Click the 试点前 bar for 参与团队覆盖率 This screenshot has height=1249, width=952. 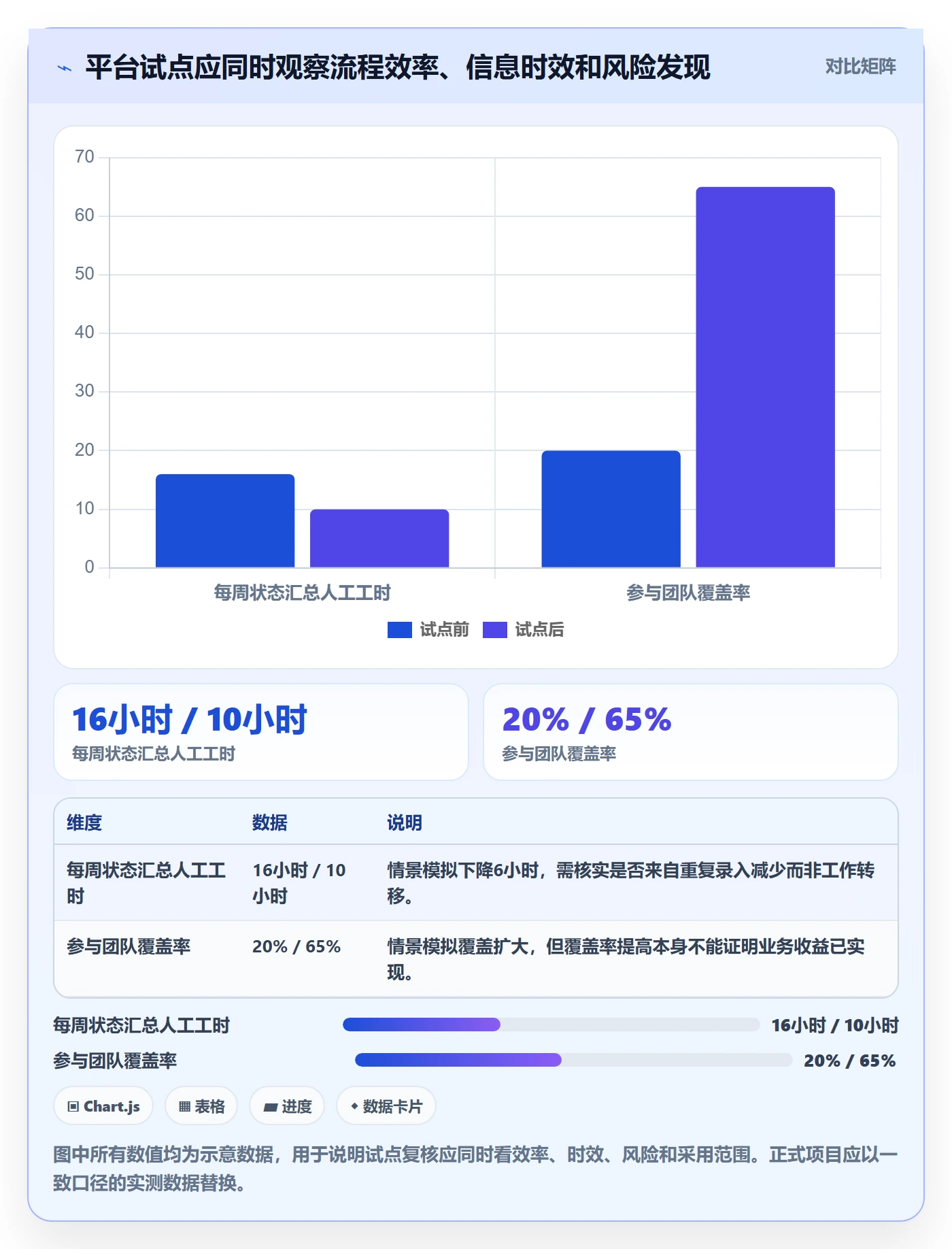611,509
